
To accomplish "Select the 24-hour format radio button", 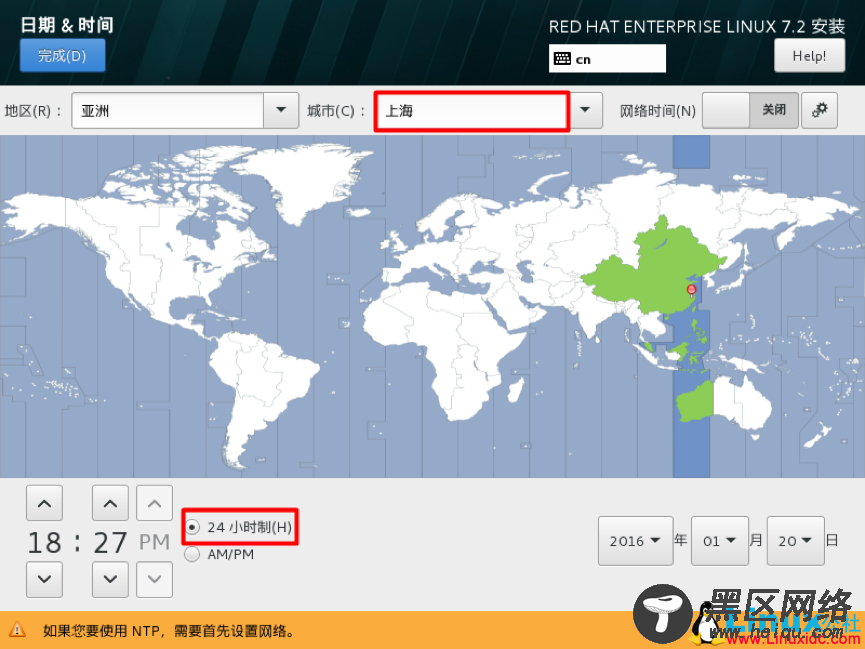I will 192,527.
